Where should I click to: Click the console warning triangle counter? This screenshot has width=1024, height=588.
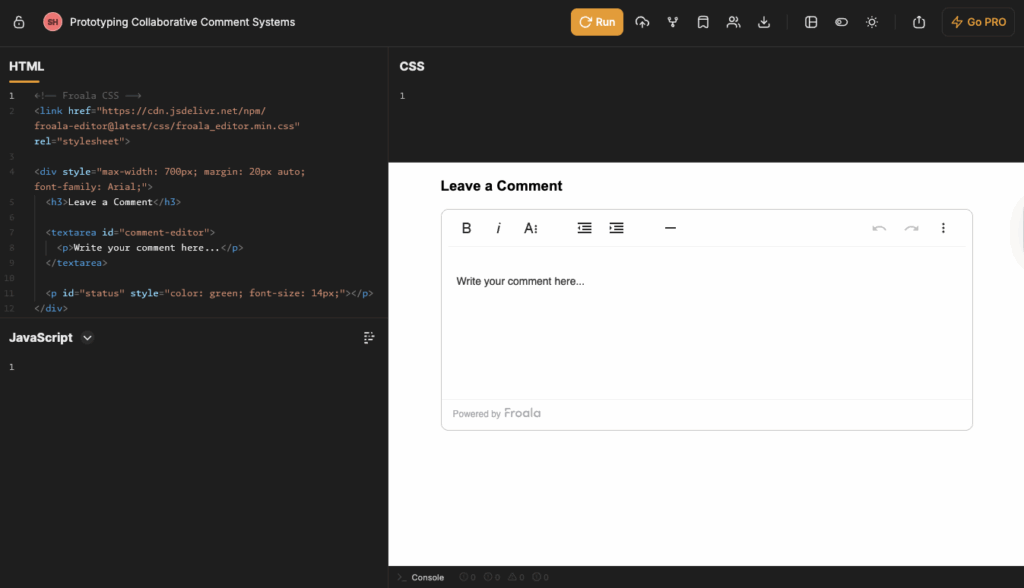click(x=516, y=578)
